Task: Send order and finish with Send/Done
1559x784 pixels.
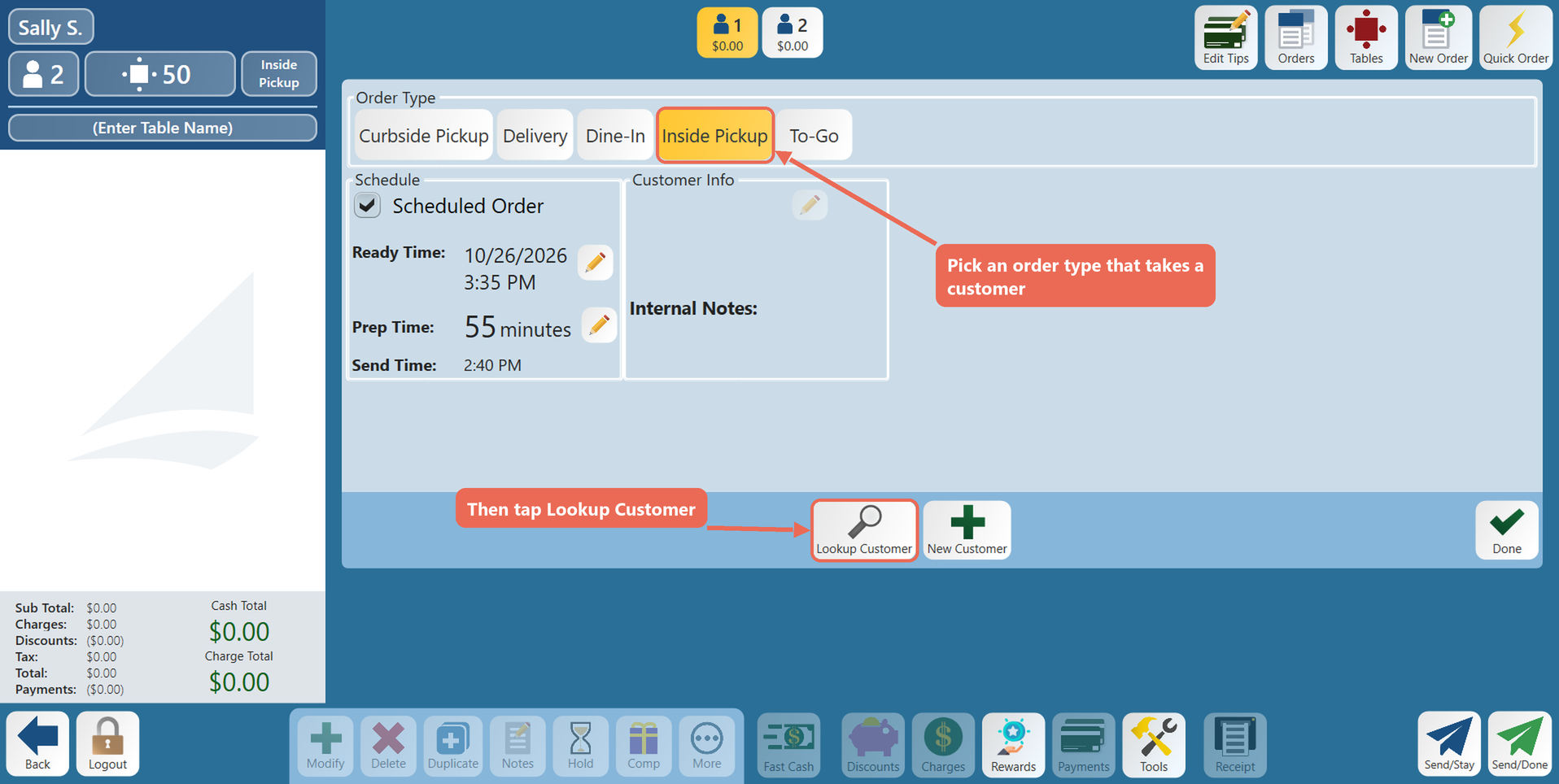Action: (1519, 743)
